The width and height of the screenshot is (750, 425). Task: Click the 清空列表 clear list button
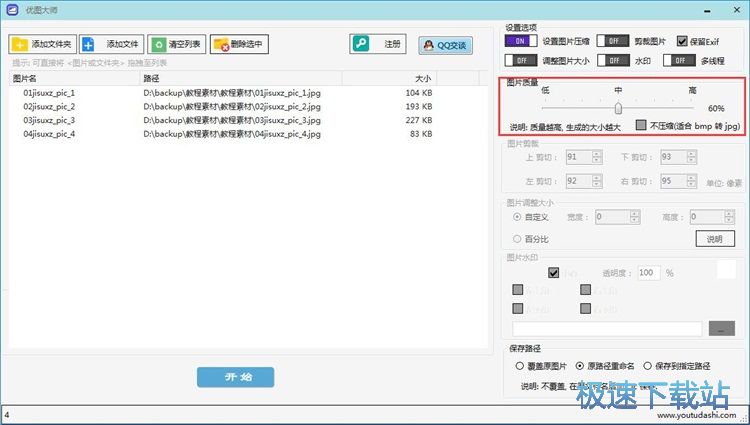[x=176, y=44]
